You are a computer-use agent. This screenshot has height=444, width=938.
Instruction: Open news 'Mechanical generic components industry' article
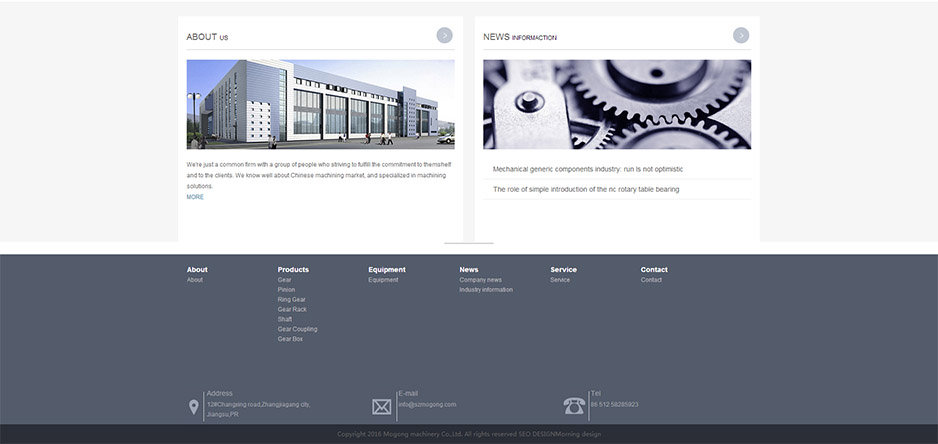[588, 169]
